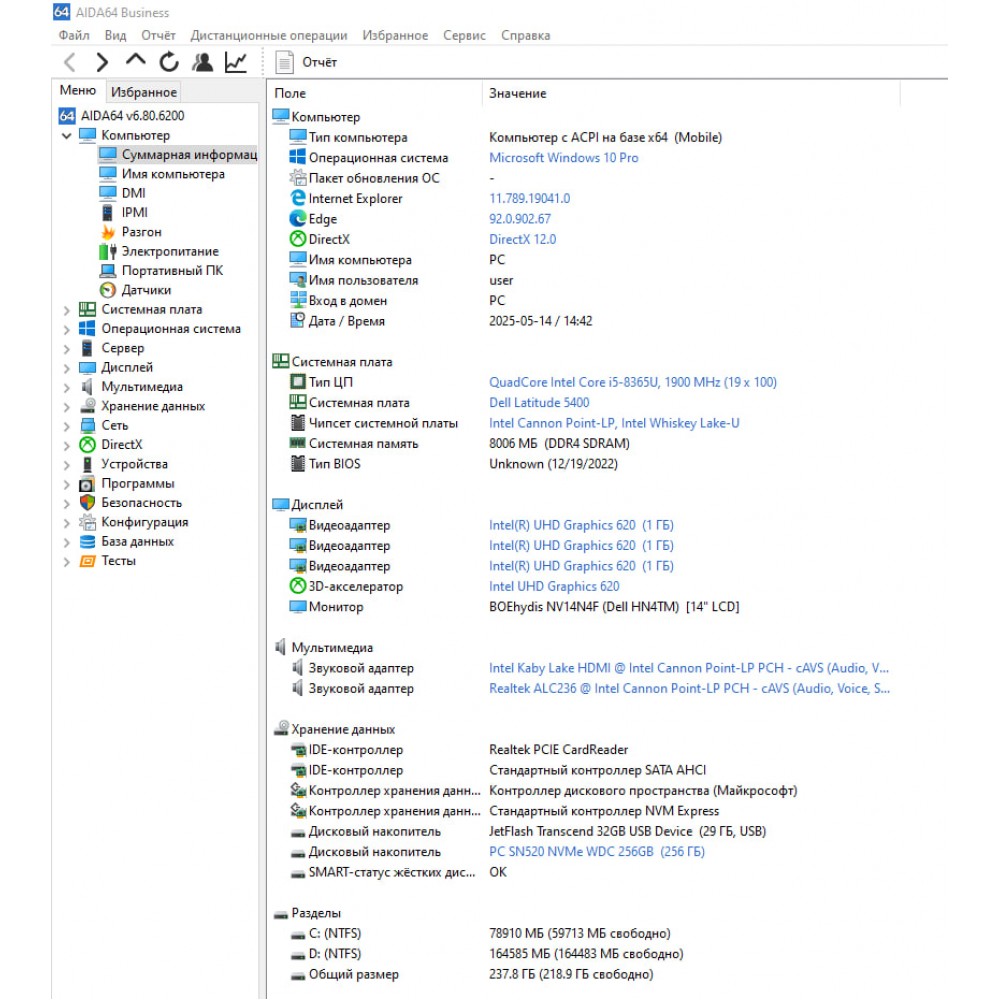Image resolution: width=1000 pixels, height=1000 pixels.
Task: Click the Back navigation arrow
Action: click(70, 62)
